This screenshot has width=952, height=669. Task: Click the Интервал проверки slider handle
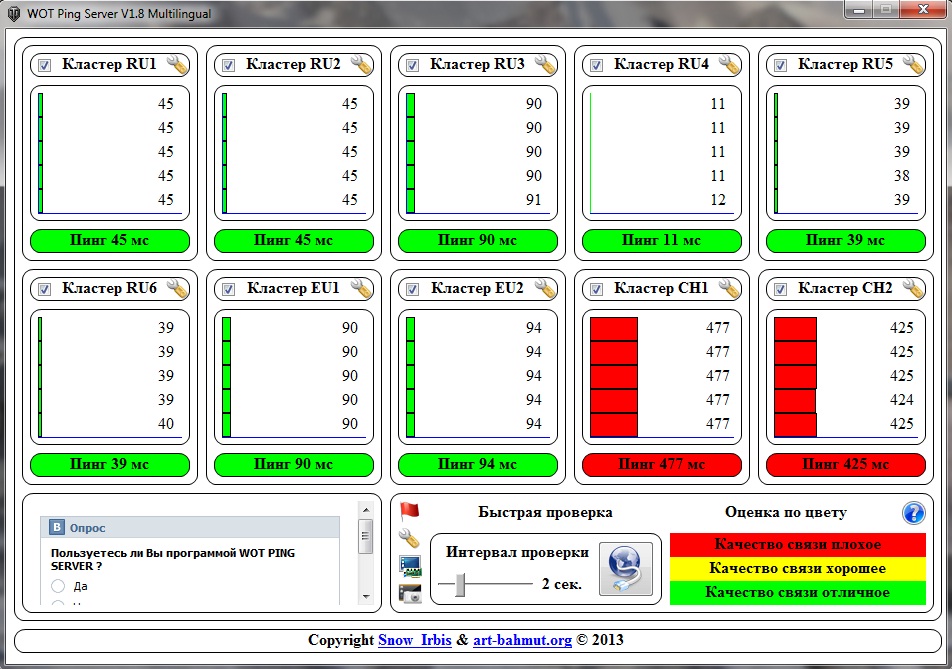(x=460, y=584)
